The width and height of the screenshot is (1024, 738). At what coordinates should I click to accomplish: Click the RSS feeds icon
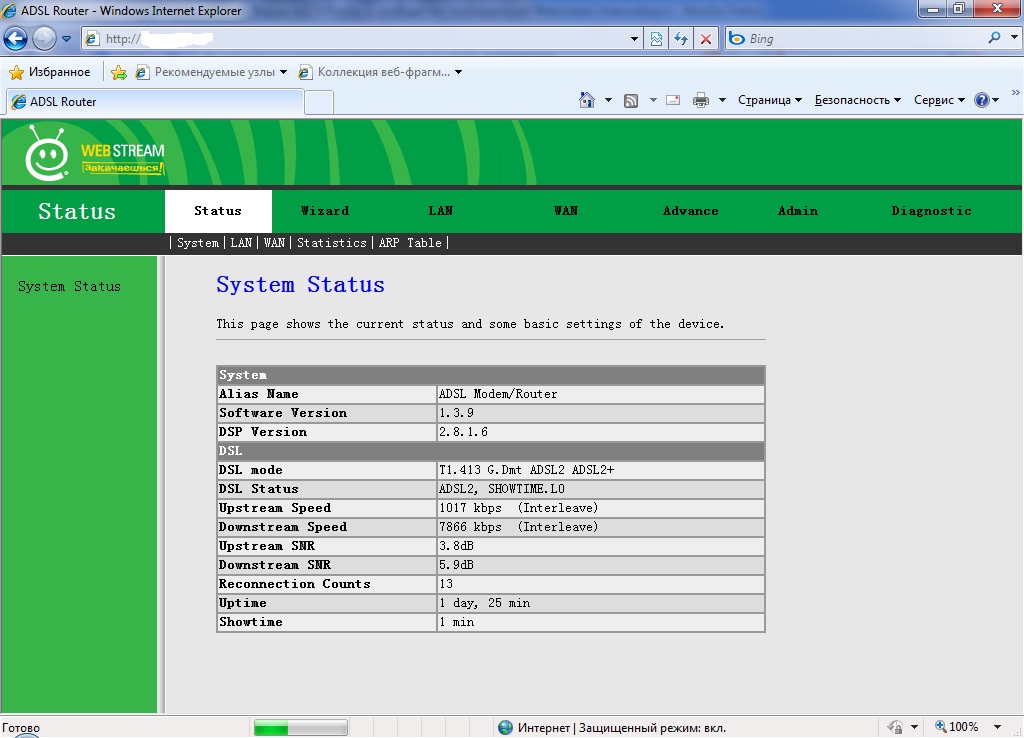631,100
